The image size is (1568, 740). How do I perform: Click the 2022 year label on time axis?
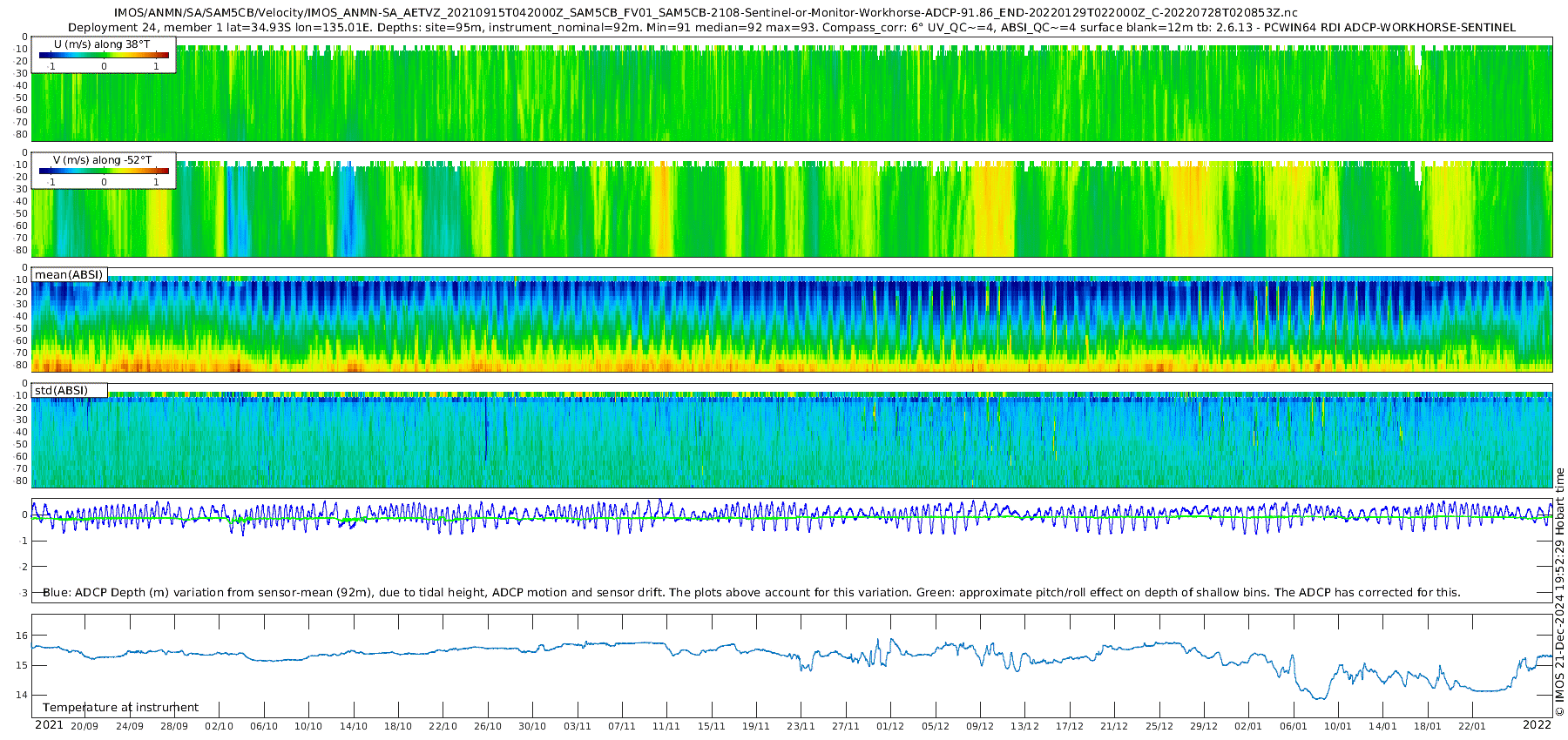click(1537, 725)
